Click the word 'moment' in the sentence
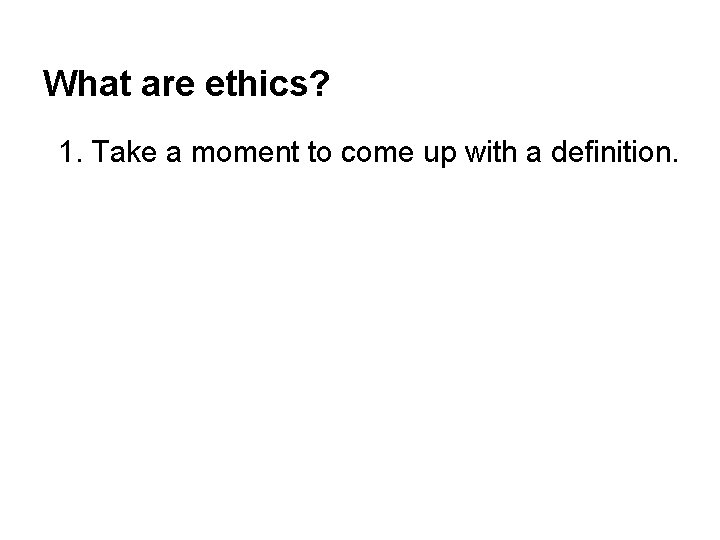 (x=245, y=152)
